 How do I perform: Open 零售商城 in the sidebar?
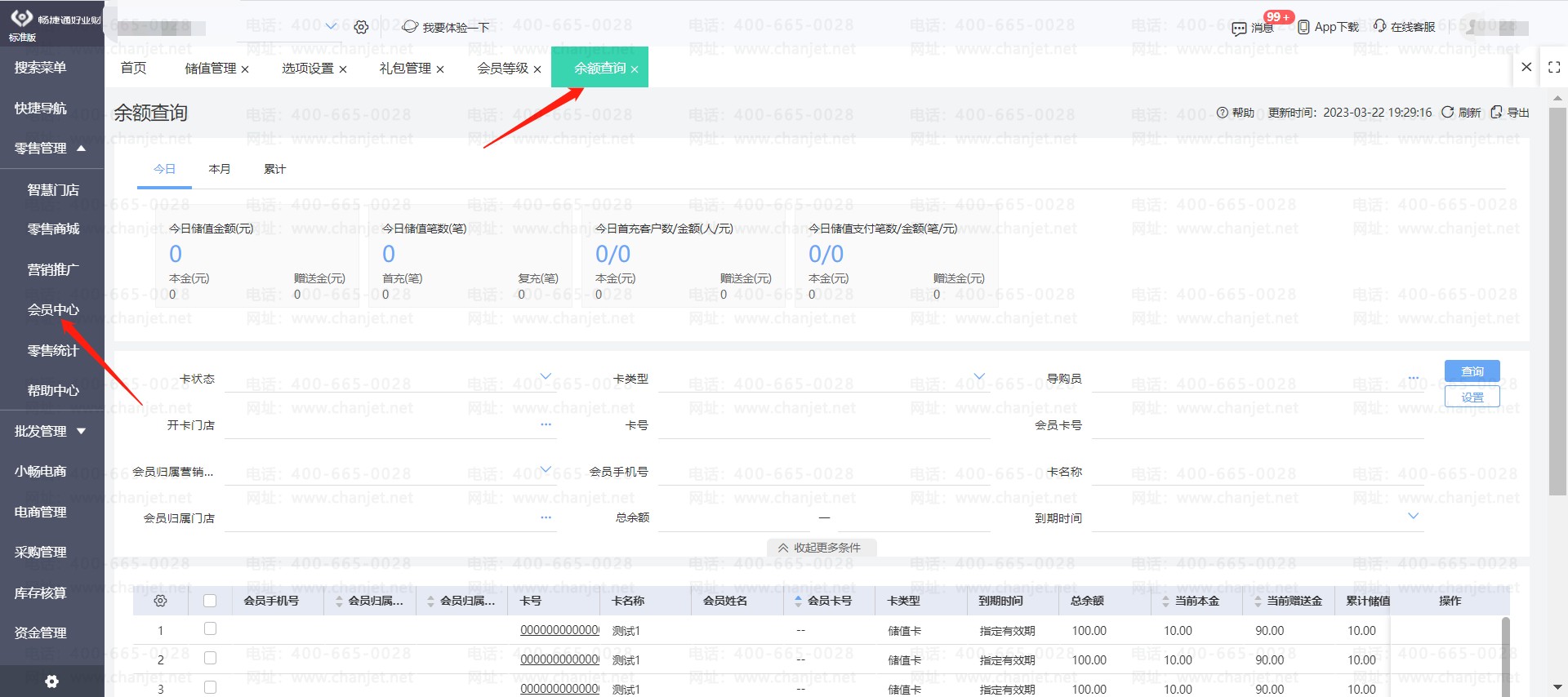(x=53, y=229)
